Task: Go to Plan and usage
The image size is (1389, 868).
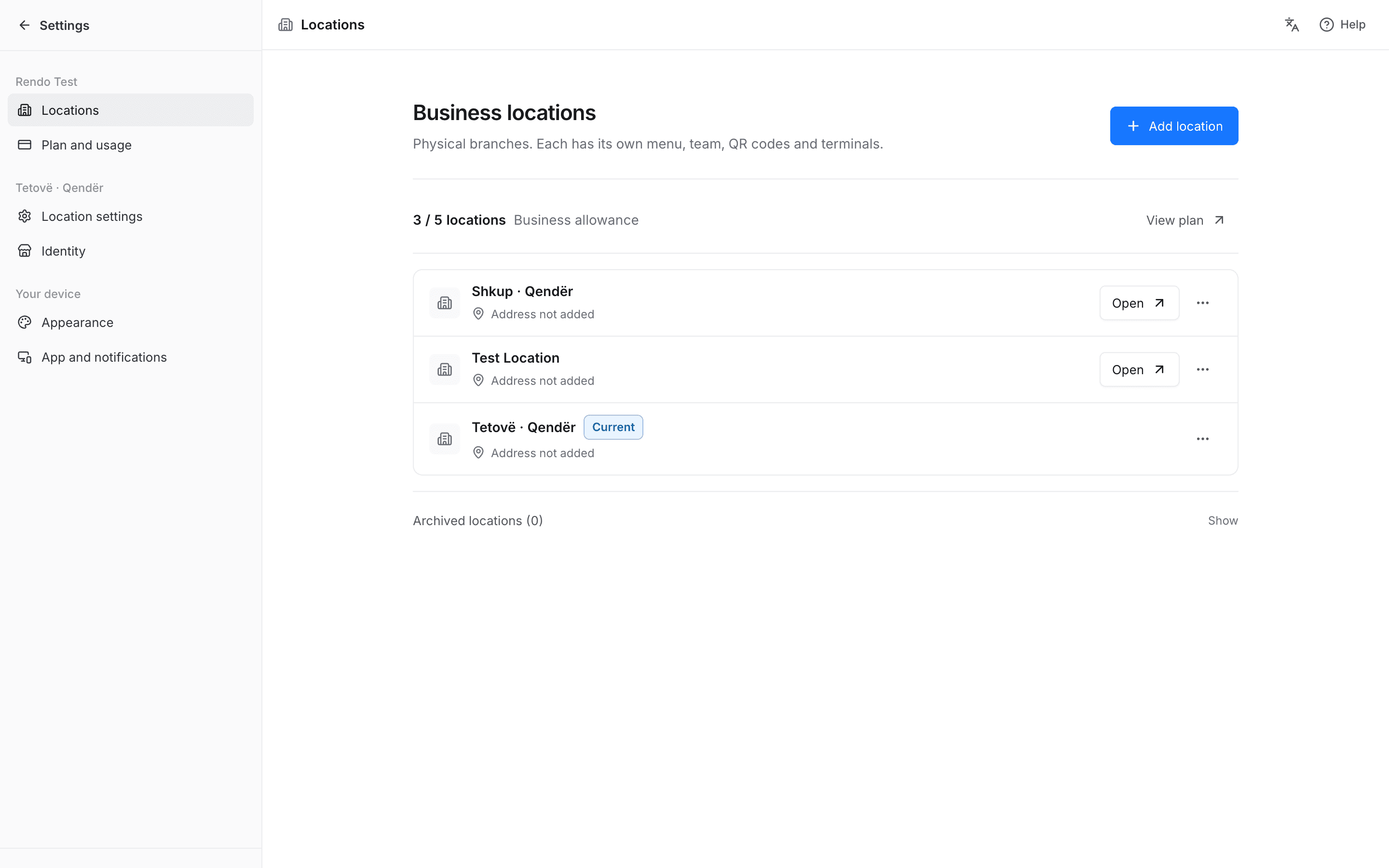Action: 130,145
